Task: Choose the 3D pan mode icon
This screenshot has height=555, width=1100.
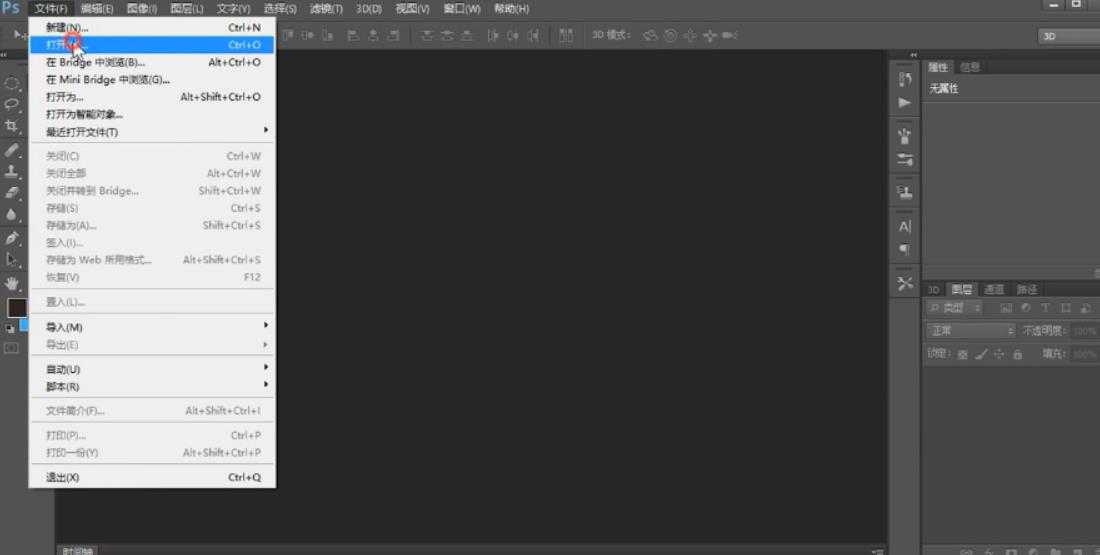Action: pos(690,35)
